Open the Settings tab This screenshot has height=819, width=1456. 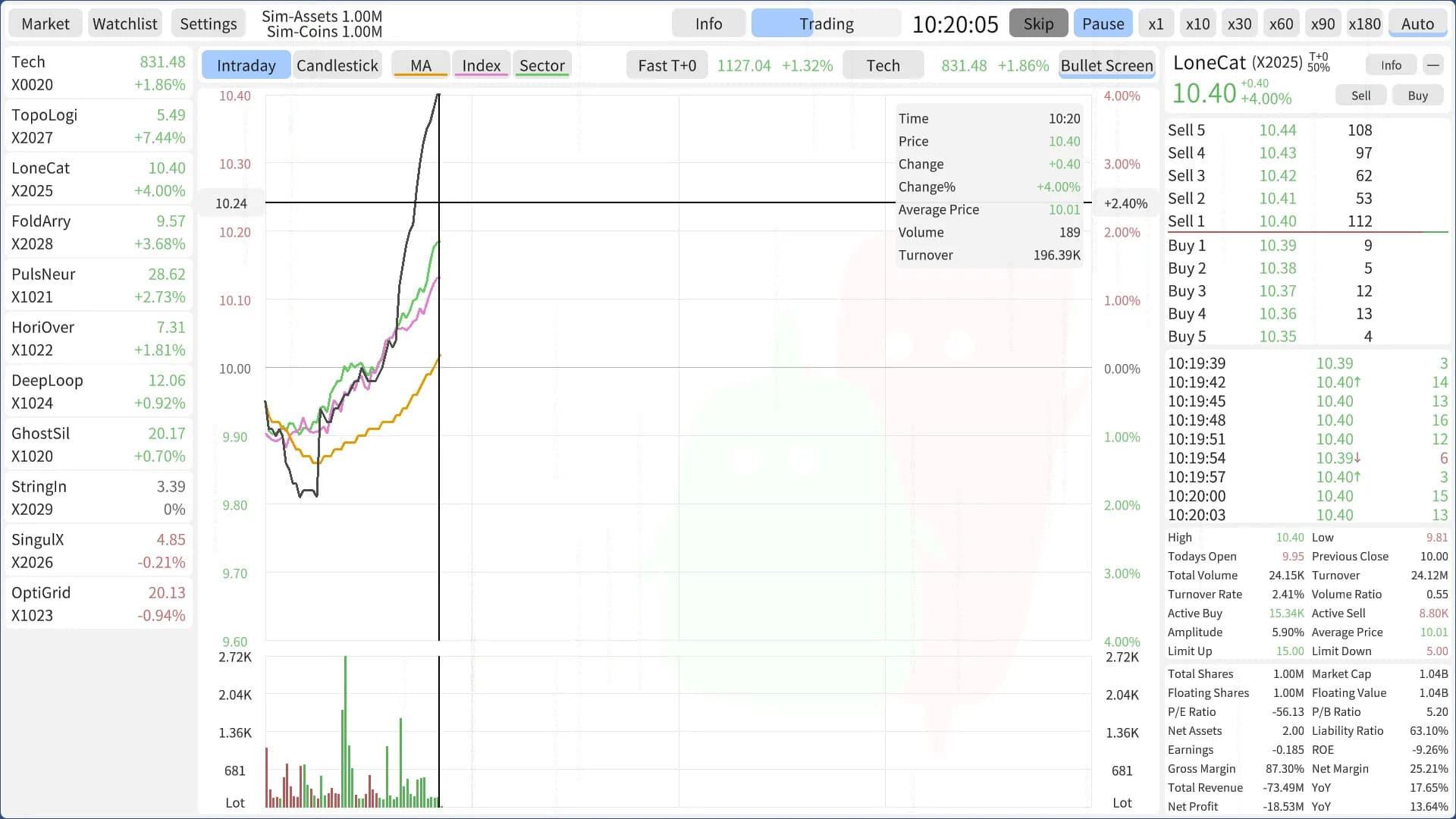pos(209,24)
